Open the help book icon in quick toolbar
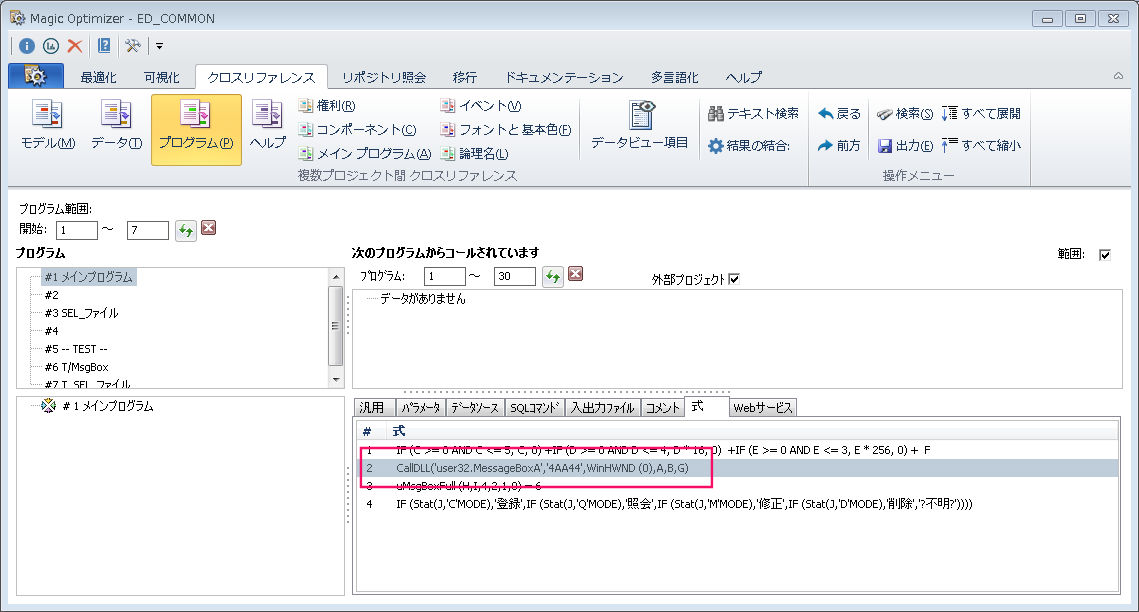The image size is (1139, 612). (104, 46)
